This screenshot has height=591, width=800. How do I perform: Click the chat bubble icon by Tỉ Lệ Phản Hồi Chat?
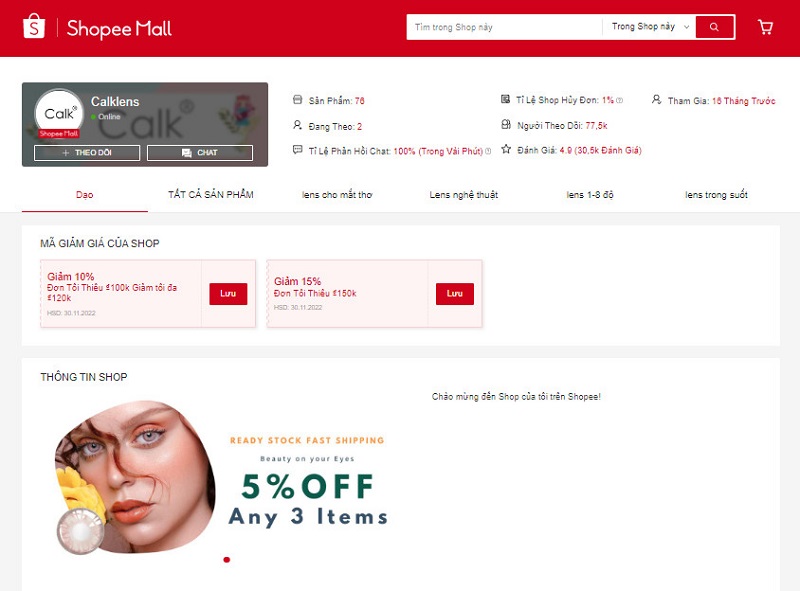pyautogui.click(x=297, y=150)
